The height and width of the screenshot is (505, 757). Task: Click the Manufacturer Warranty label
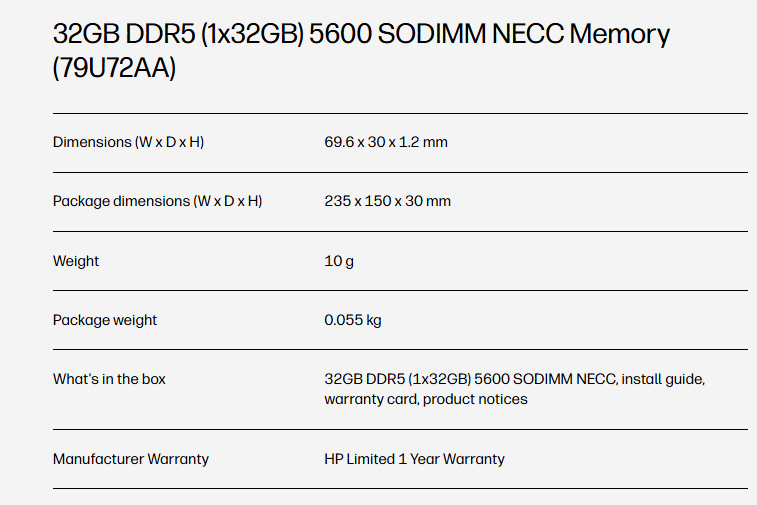[131, 459]
